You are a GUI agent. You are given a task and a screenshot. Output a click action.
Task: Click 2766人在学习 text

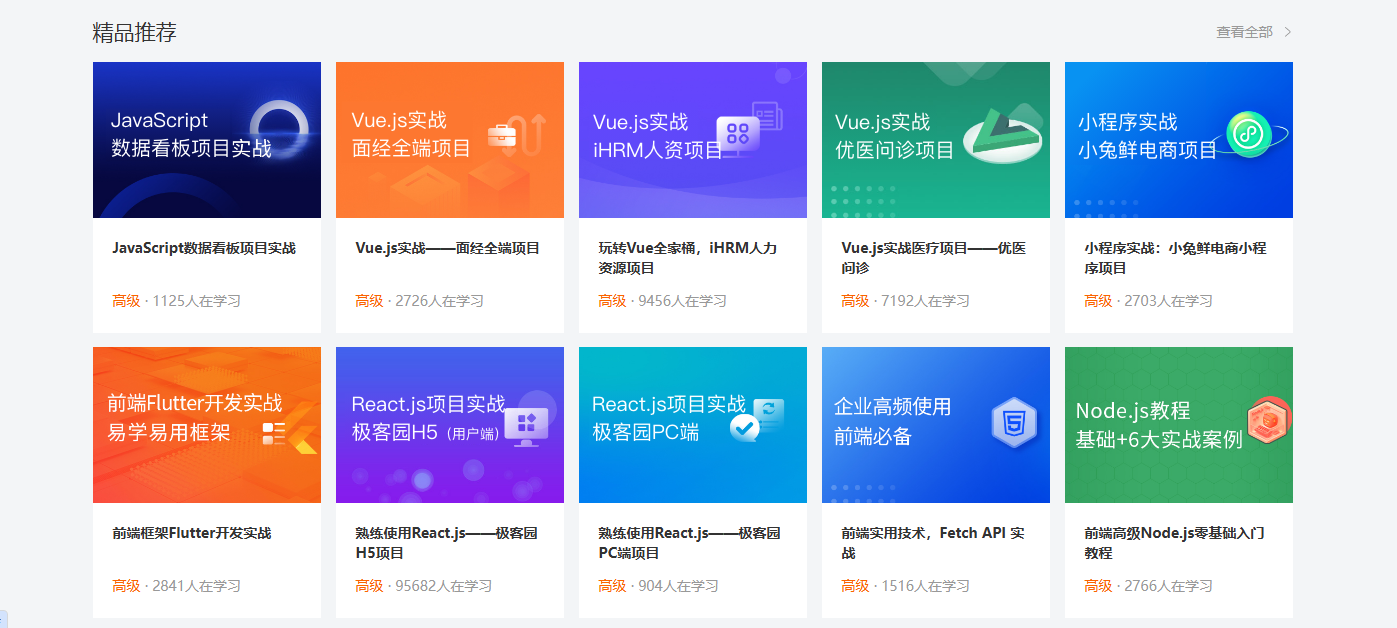[1169, 586]
